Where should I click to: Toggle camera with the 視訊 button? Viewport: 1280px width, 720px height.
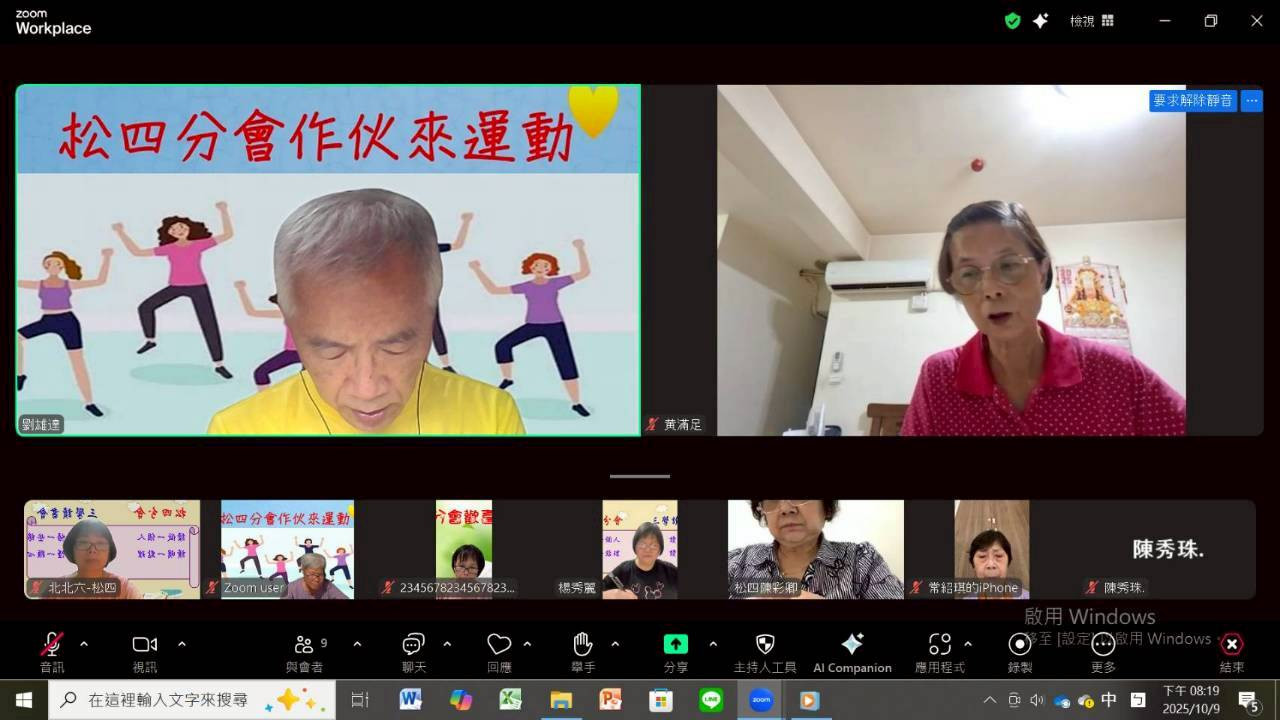(x=145, y=645)
